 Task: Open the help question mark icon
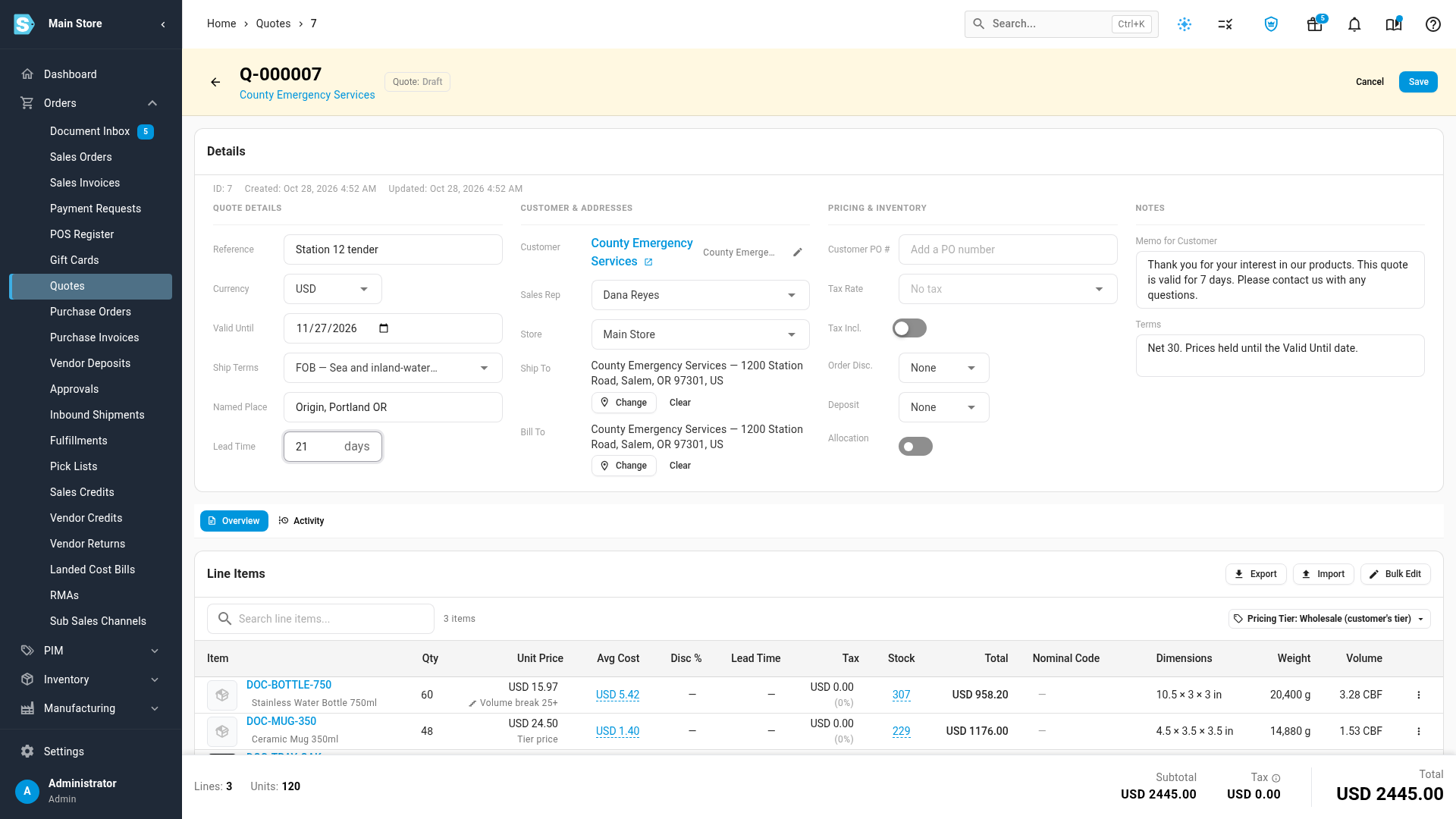tap(1433, 24)
